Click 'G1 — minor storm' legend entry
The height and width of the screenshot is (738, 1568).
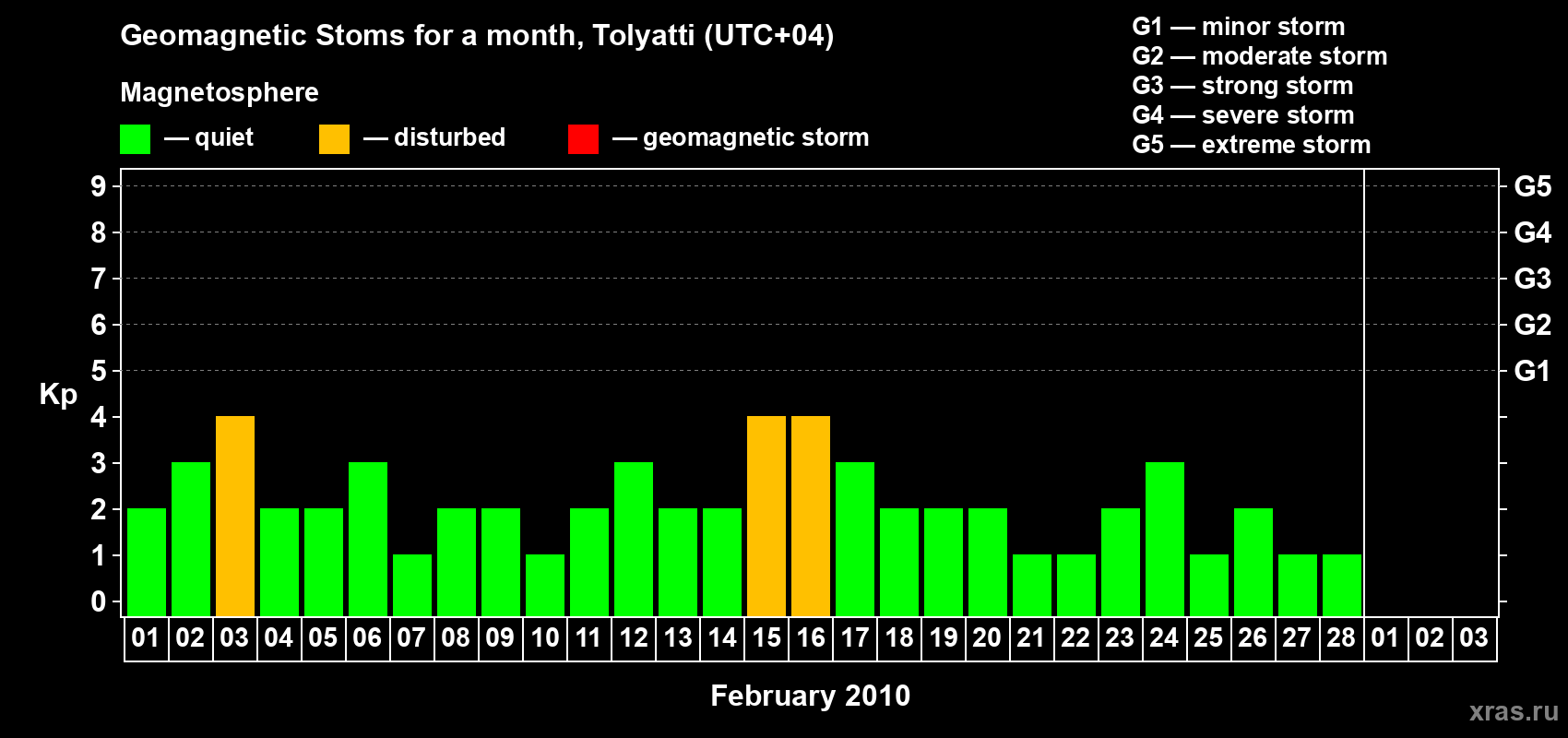(1238, 26)
